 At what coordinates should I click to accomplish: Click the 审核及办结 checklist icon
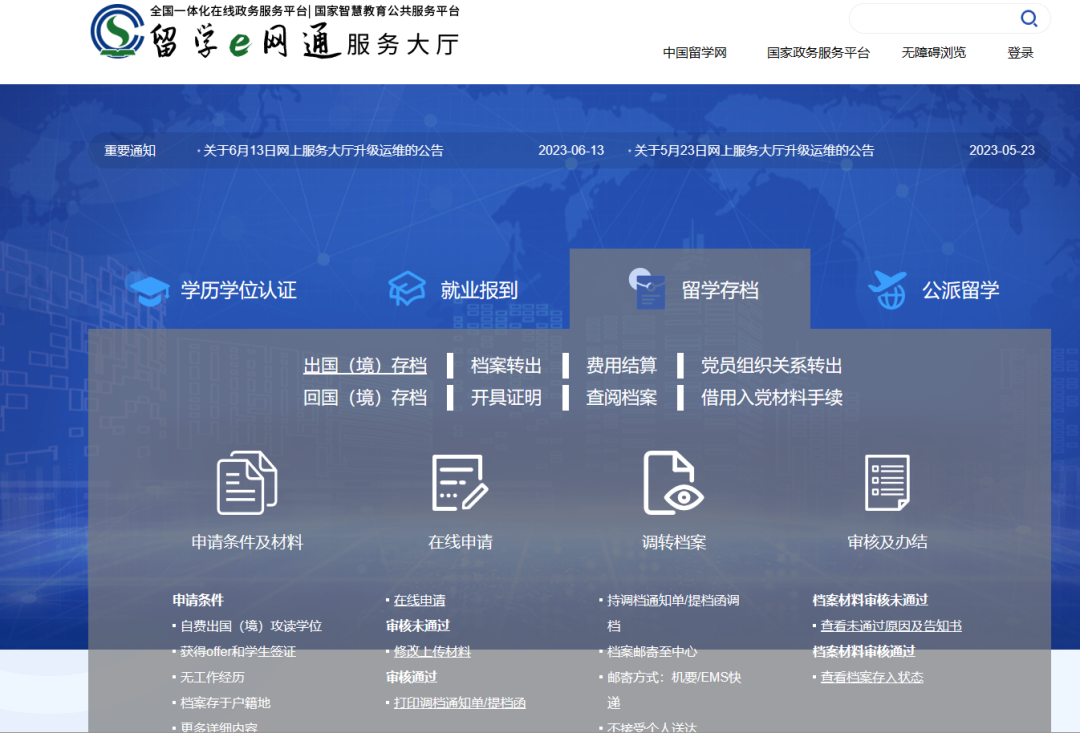[887, 483]
